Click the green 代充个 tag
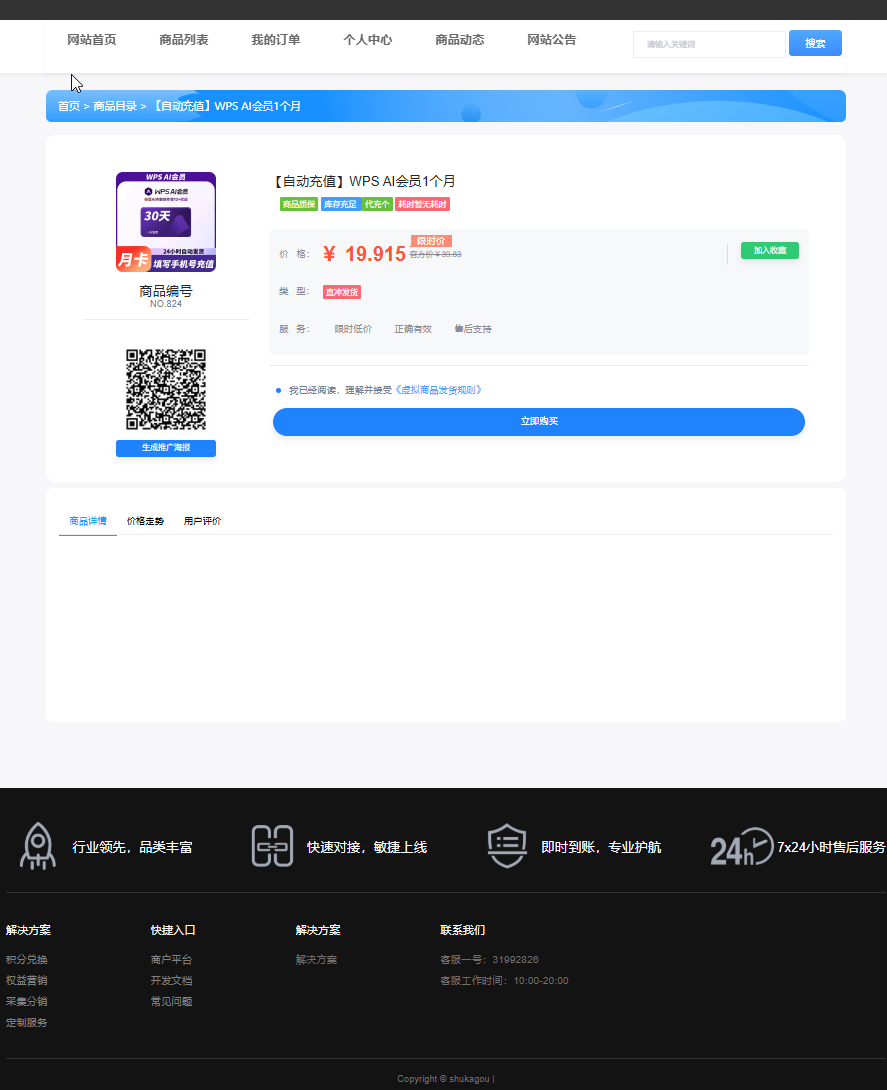The width and height of the screenshot is (887, 1090). (x=377, y=204)
